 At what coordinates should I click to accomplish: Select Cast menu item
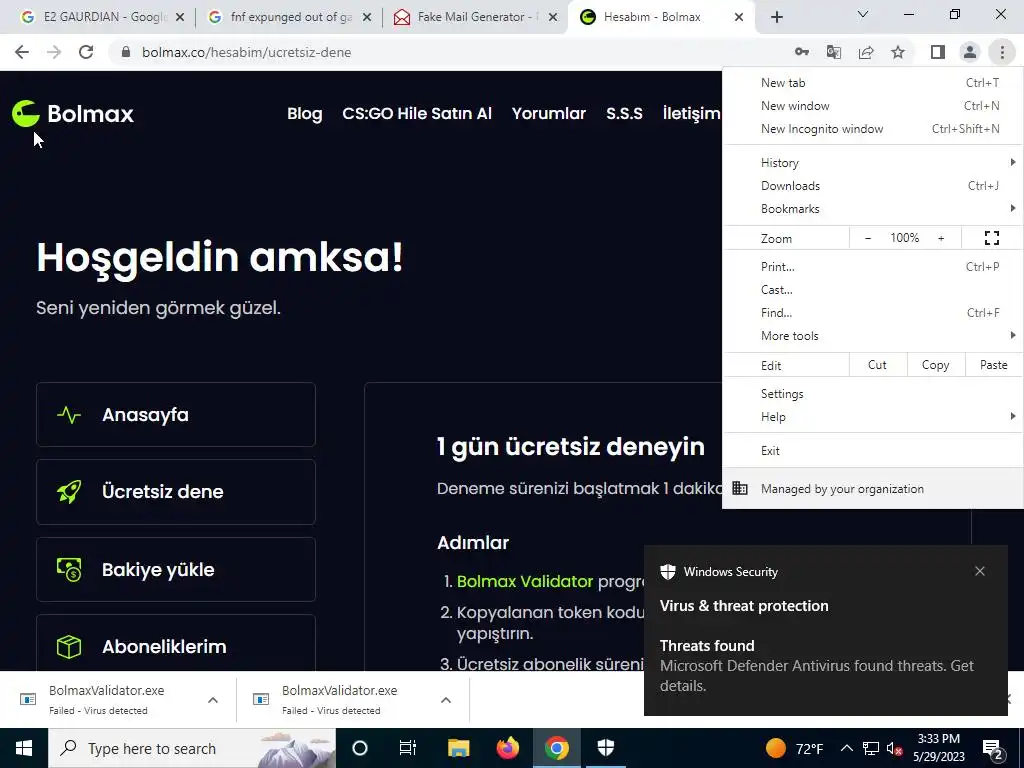pos(872,290)
